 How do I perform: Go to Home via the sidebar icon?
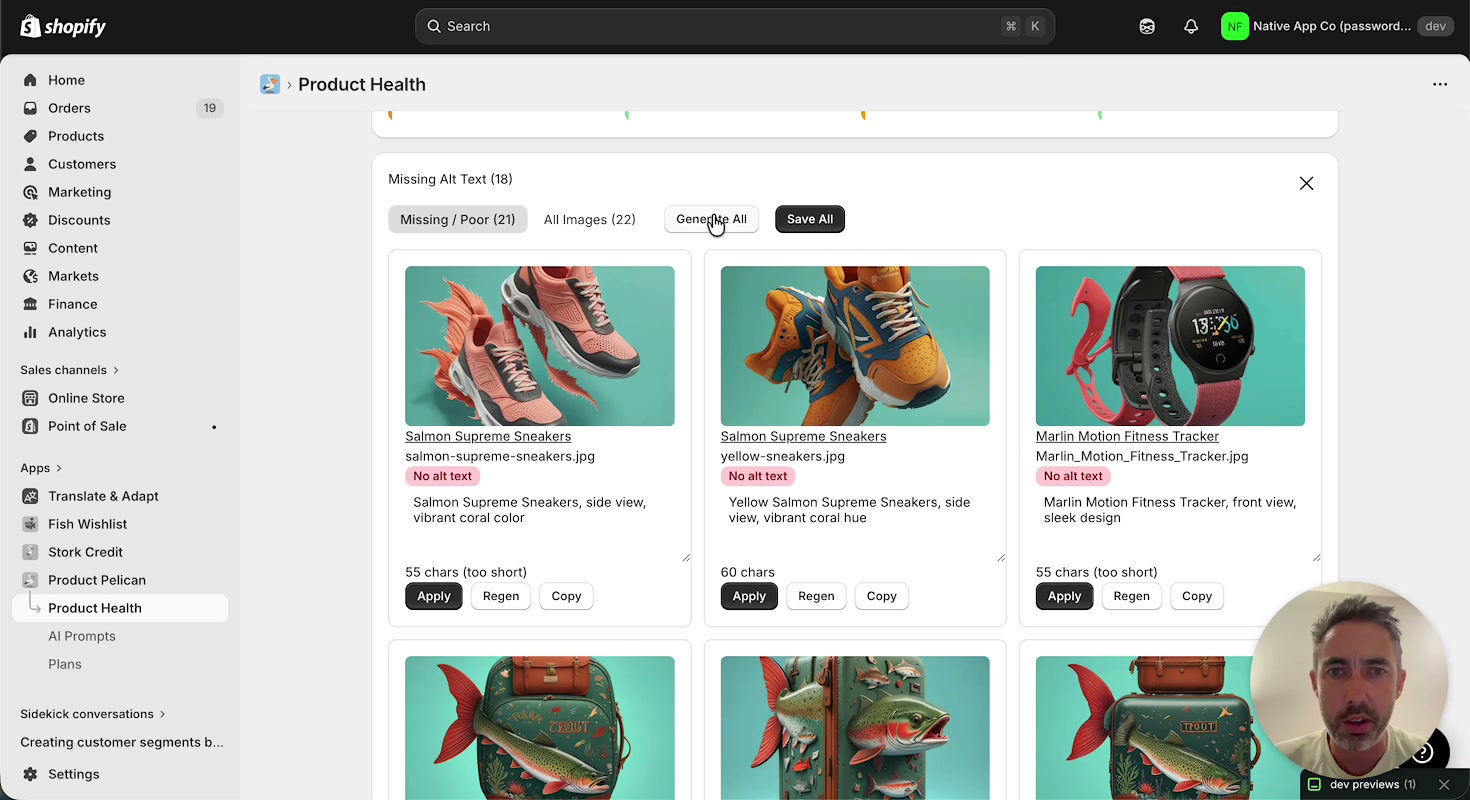click(32, 80)
